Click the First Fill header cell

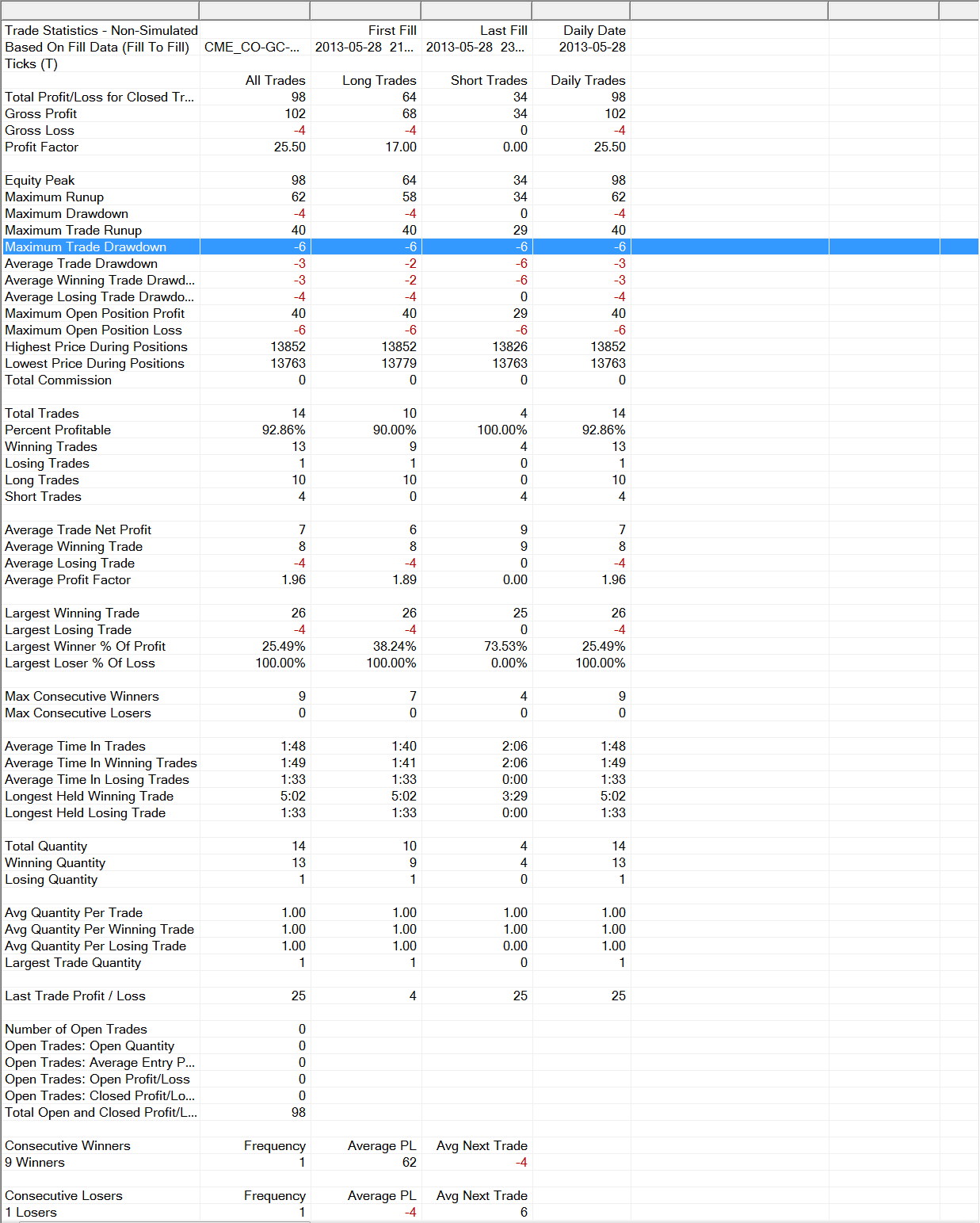(x=392, y=30)
